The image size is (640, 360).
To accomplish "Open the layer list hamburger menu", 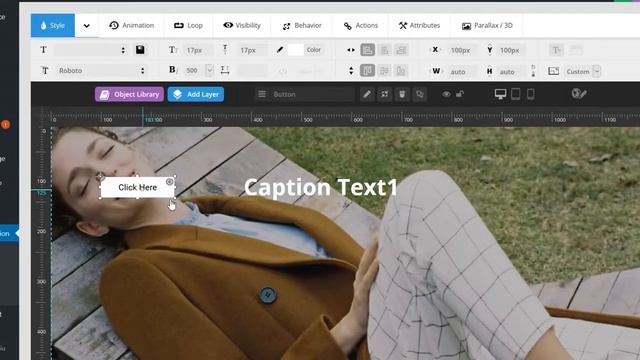I will tap(262, 94).
